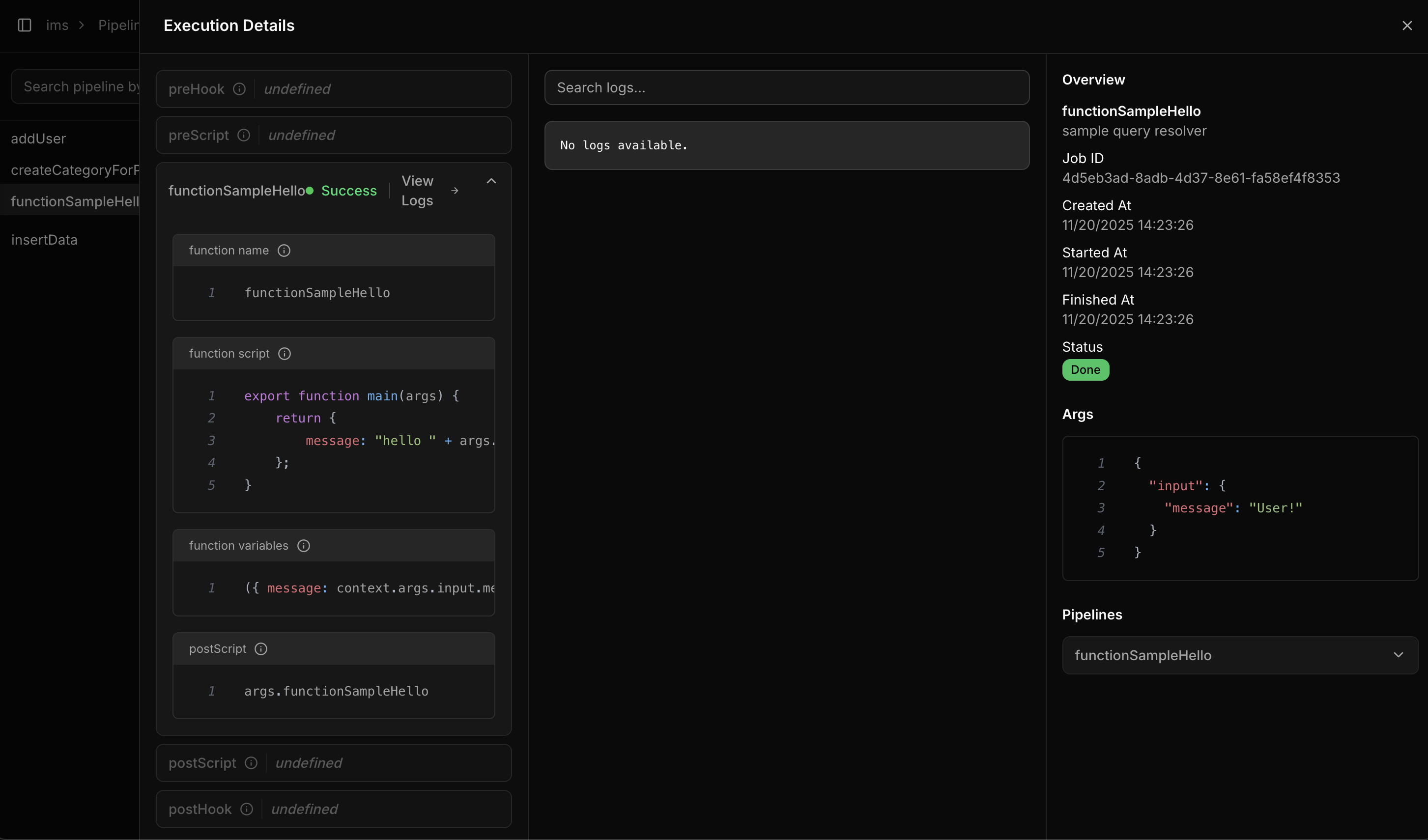Click the info icon next to function script
Screen dimensions: 1428x840
point(284,354)
